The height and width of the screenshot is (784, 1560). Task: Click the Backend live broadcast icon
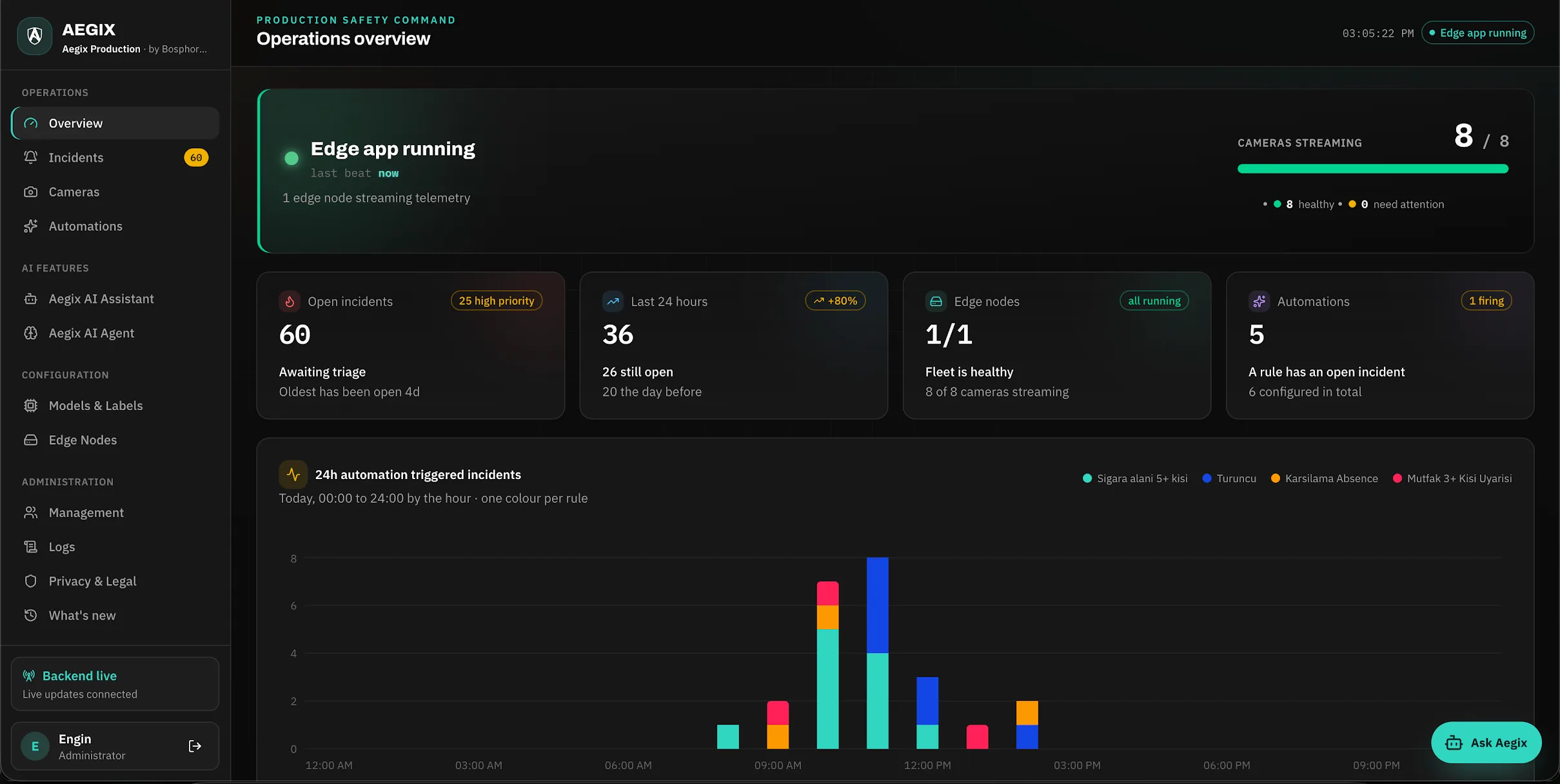pos(29,676)
